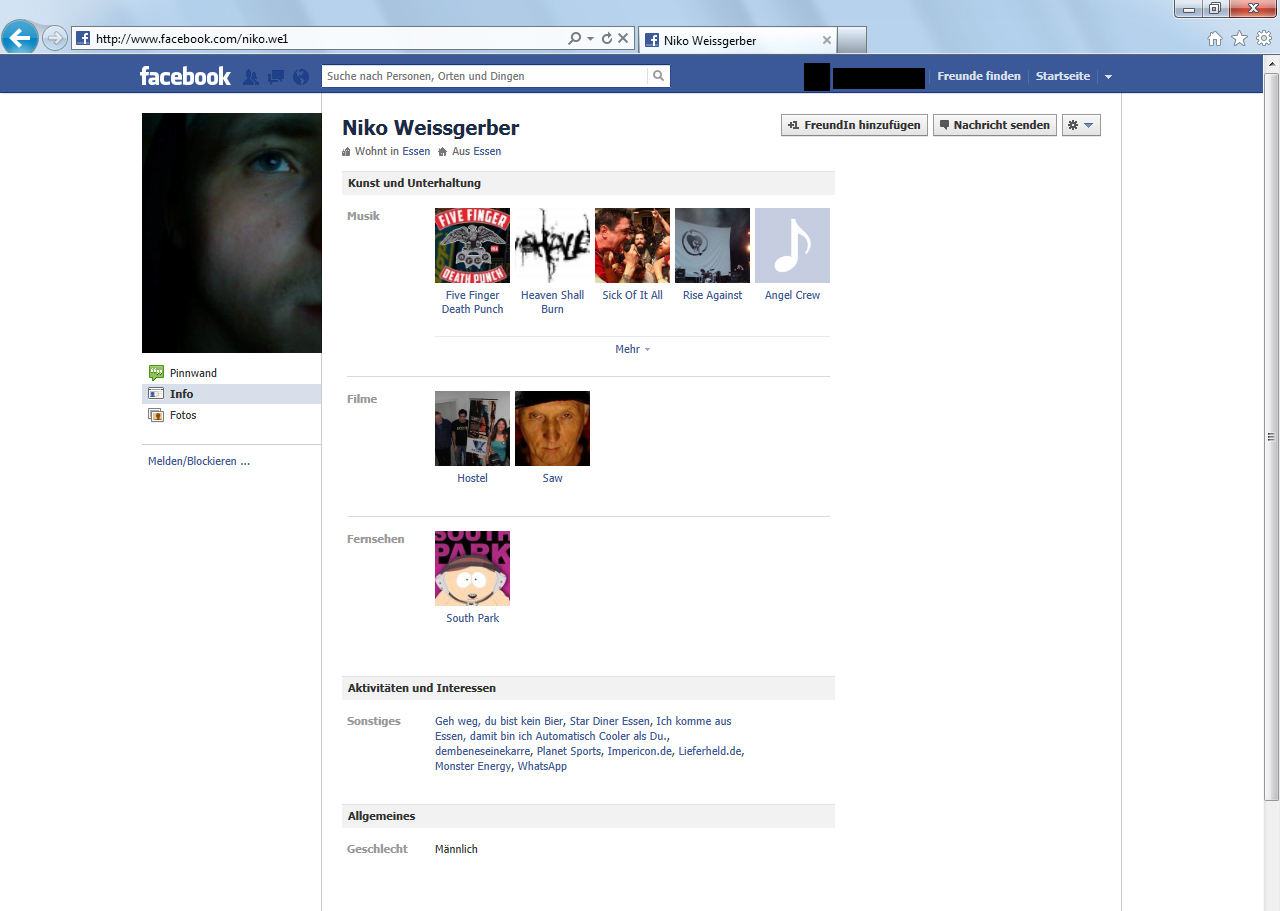
Task: Open friend requests icon in header
Action: [251, 77]
